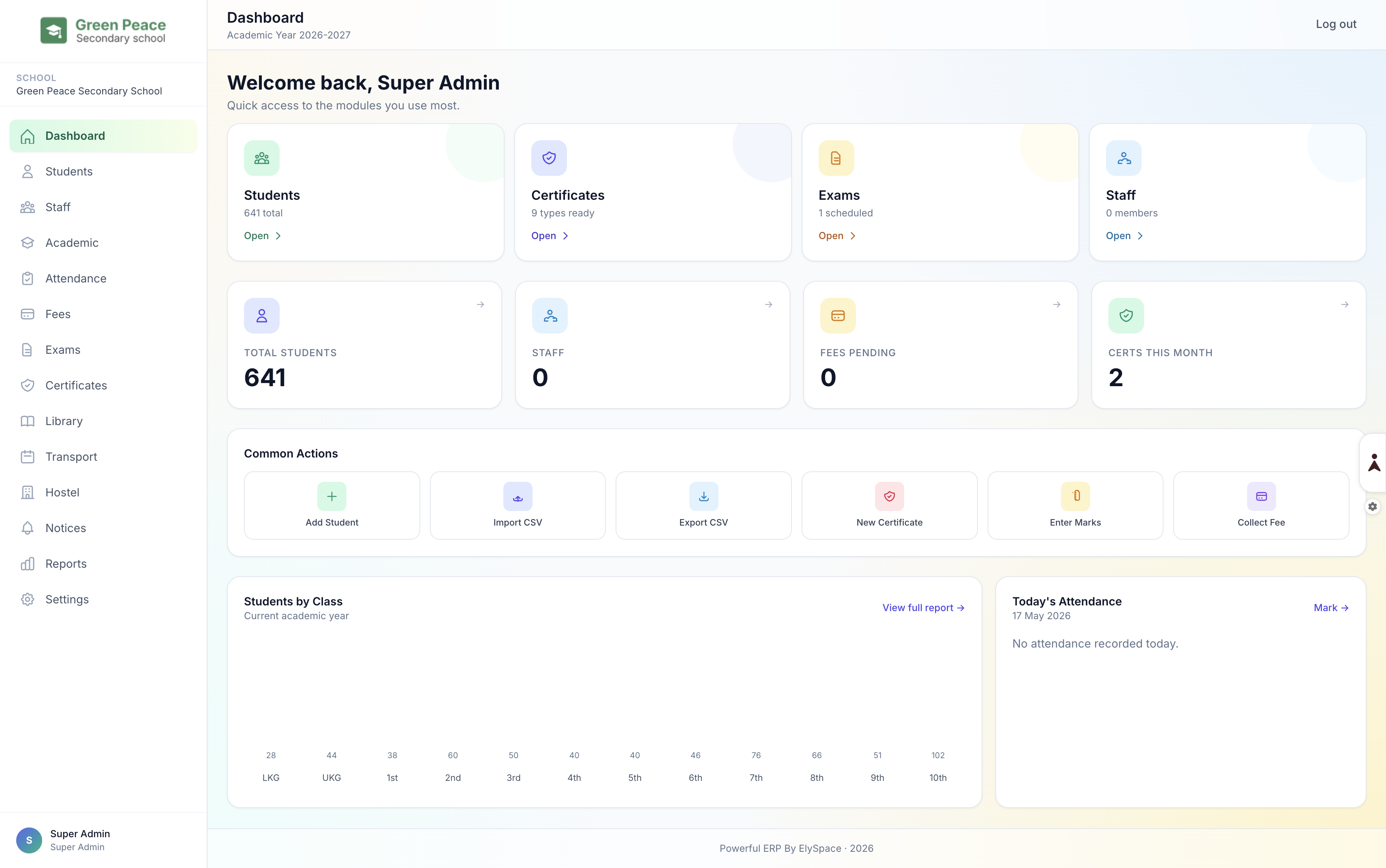Click the New Certificate shield icon

coord(890,496)
